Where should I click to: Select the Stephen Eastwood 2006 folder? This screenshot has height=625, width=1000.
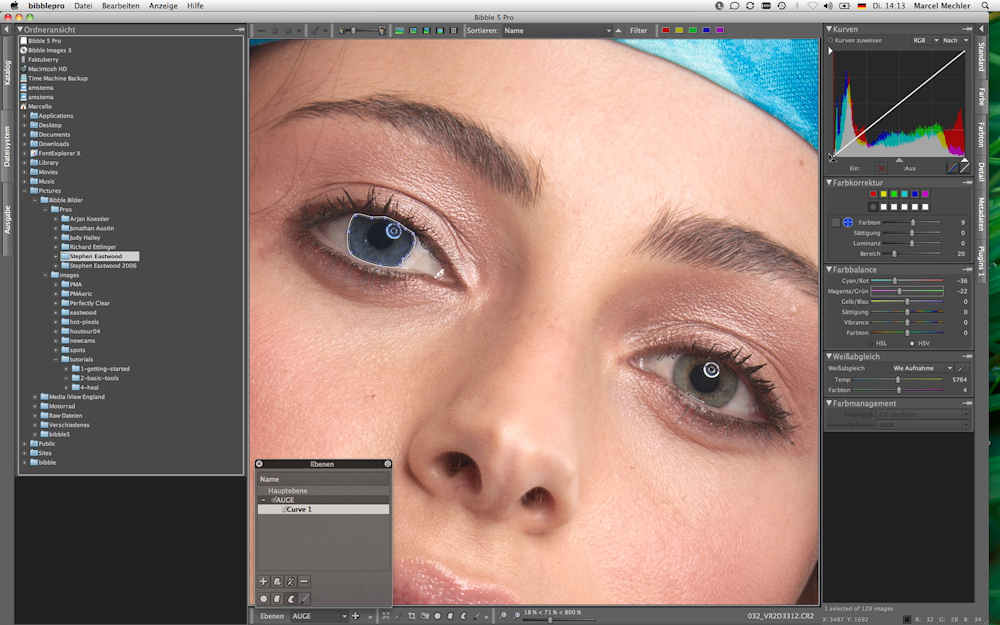(x=103, y=265)
